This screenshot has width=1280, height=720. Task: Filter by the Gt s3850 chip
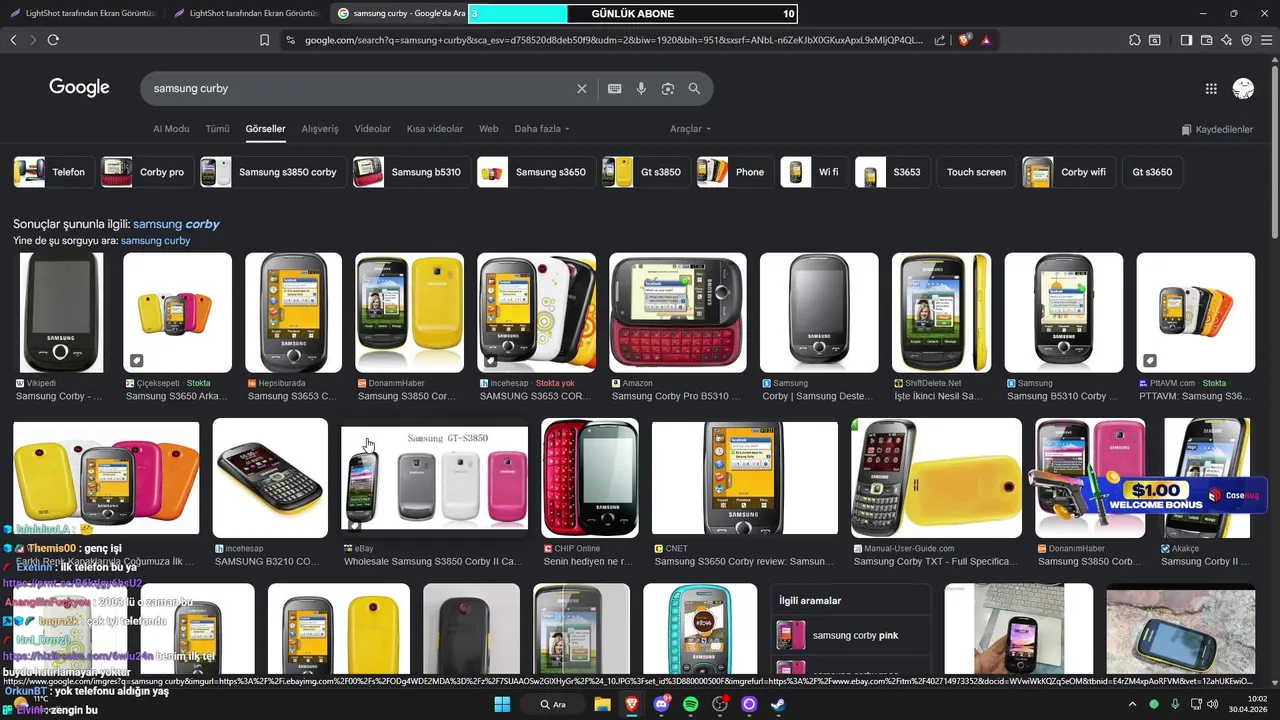[646, 172]
